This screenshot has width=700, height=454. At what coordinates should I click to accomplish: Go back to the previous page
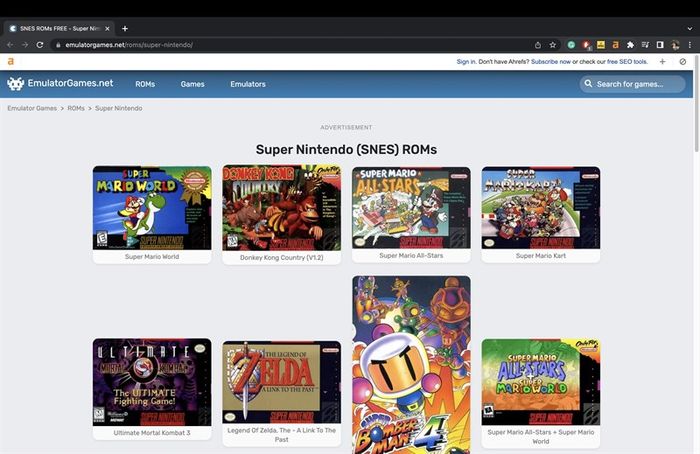point(10,45)
